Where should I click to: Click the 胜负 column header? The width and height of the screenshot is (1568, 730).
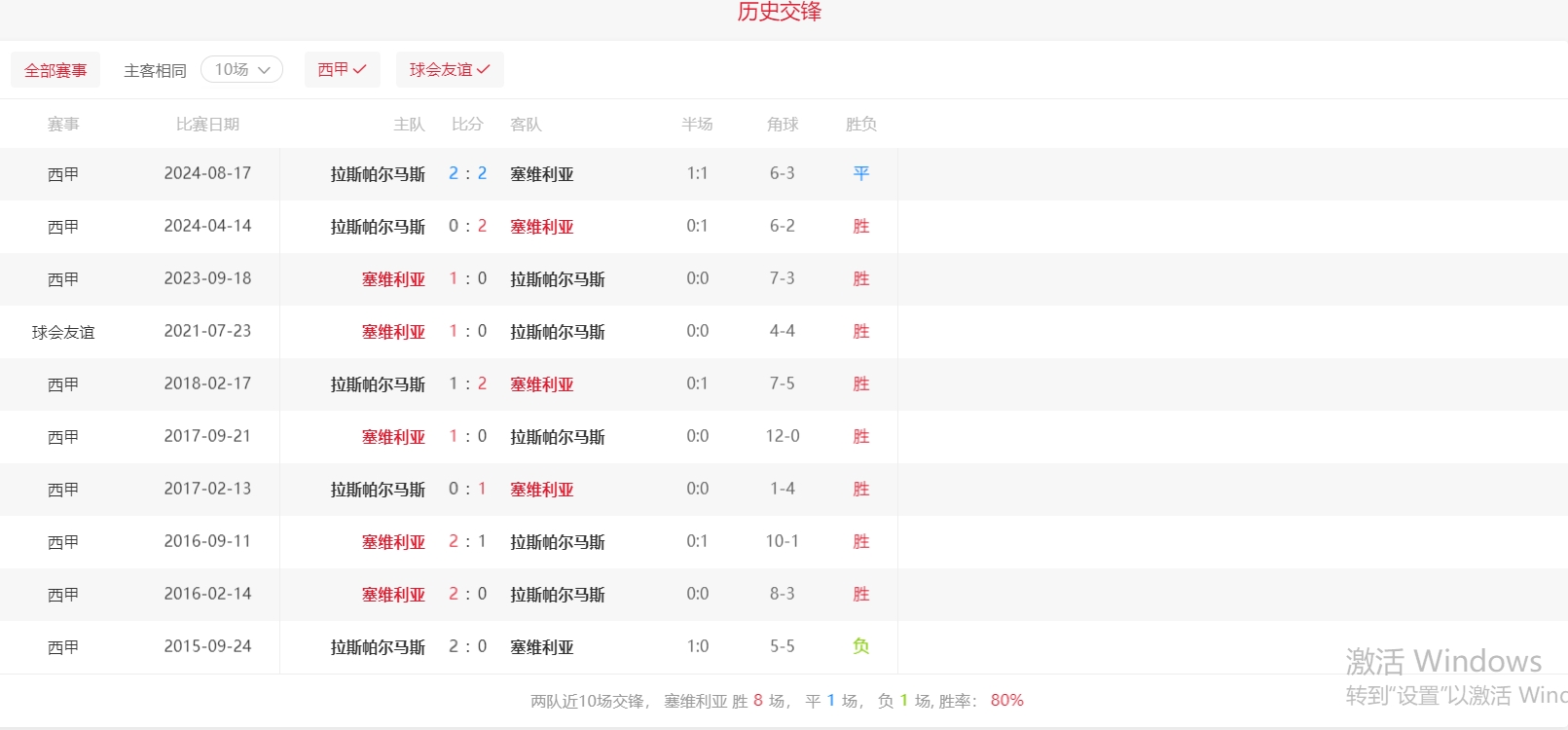(x=860, y=125)
